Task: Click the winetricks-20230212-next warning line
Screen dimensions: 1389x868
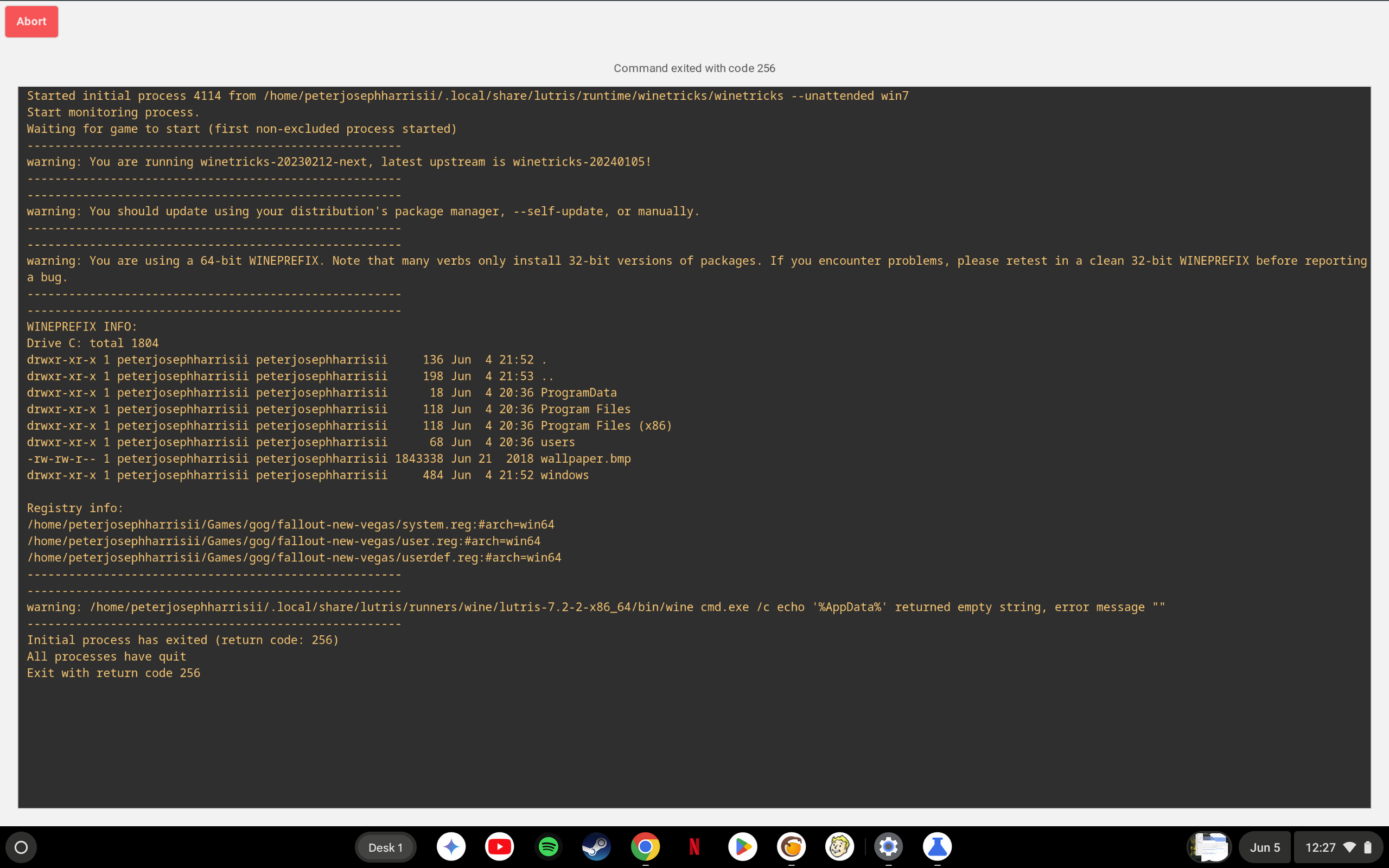Action: tap(339, 162)
